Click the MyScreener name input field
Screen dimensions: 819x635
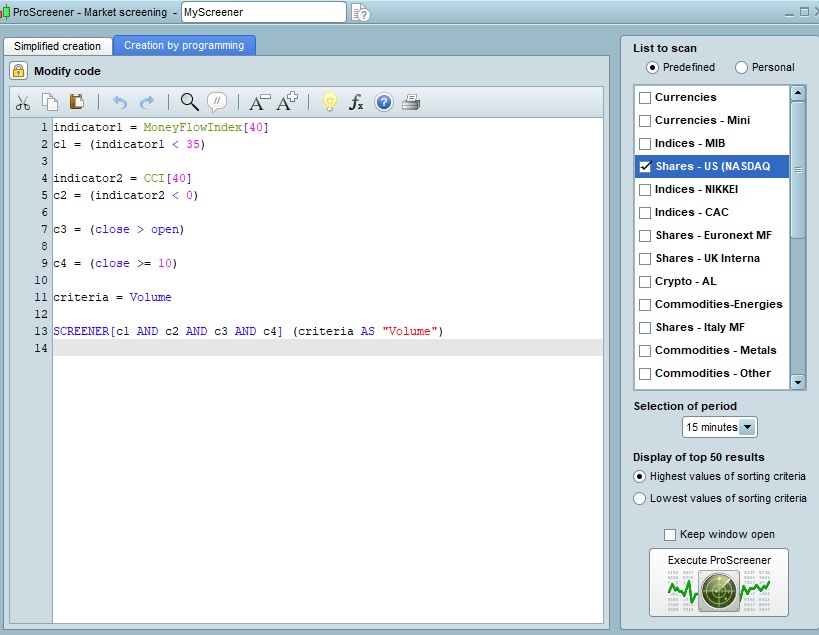tap(263, 13)
